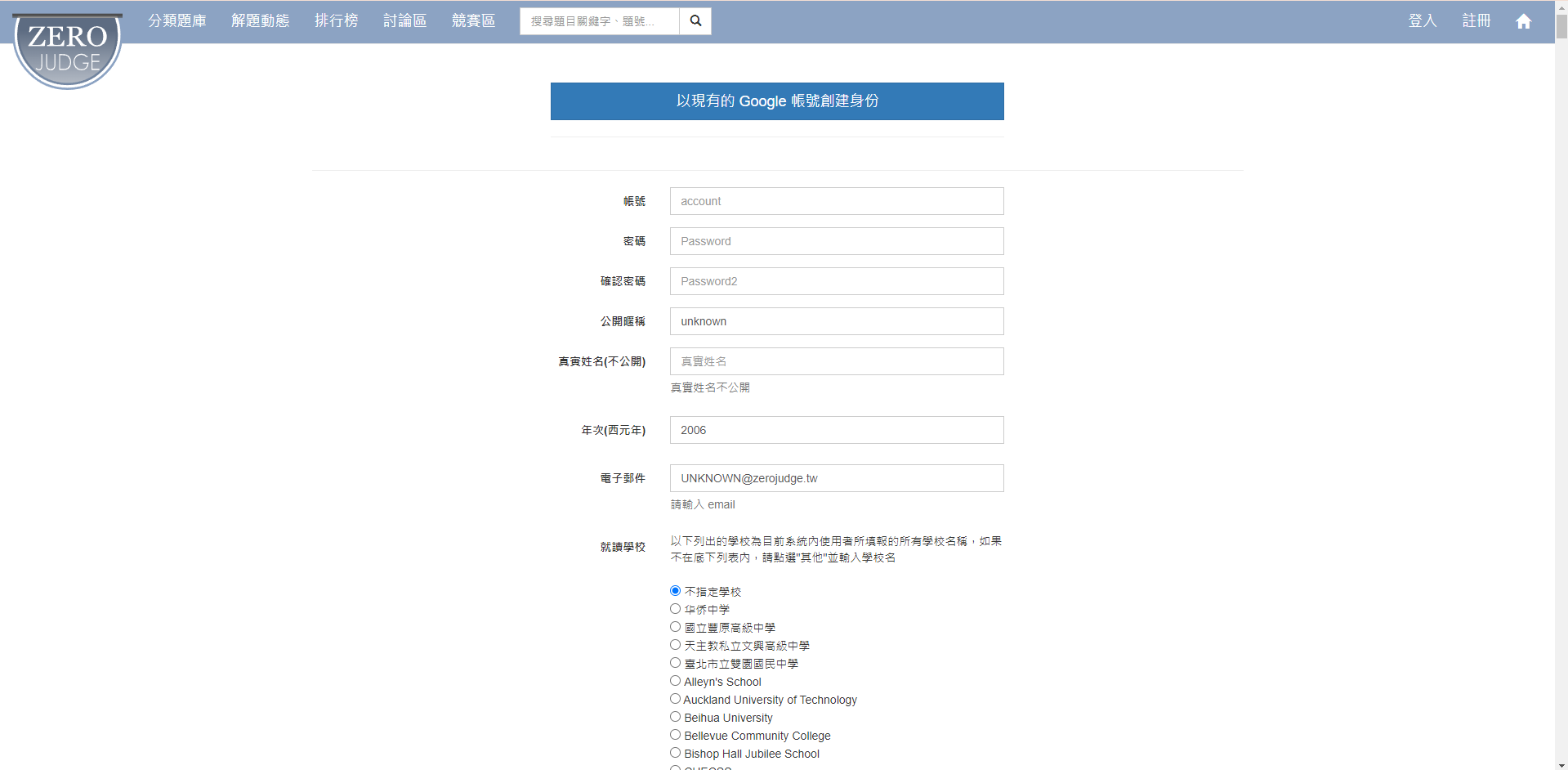Click the 登入 login link
Image resolution: width=1568 pixels, height=770 pixels.
click(x=1422, y=21)
